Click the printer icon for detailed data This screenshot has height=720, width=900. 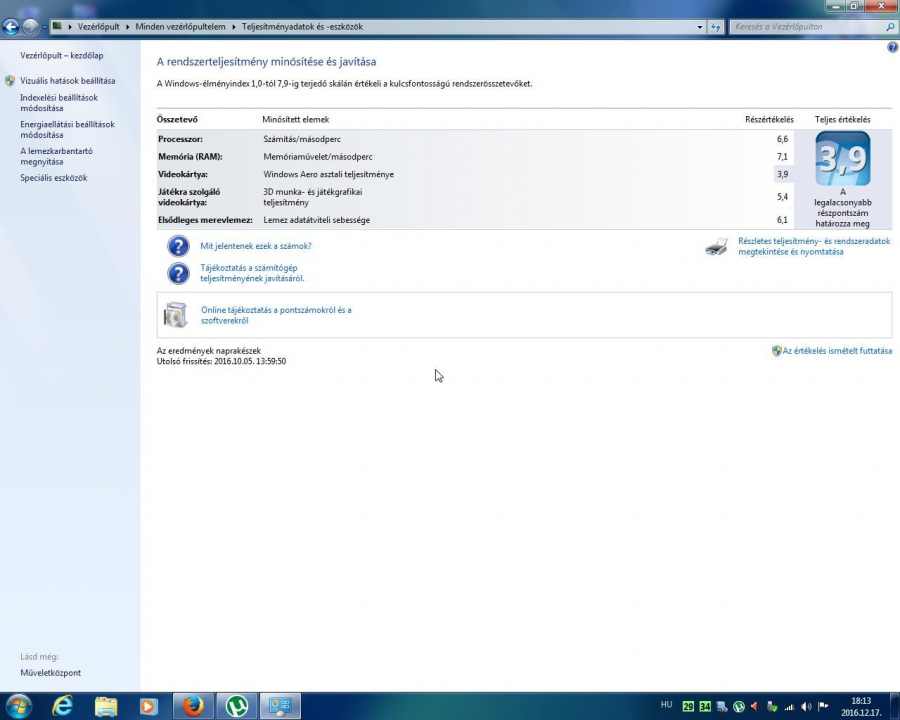716,246
